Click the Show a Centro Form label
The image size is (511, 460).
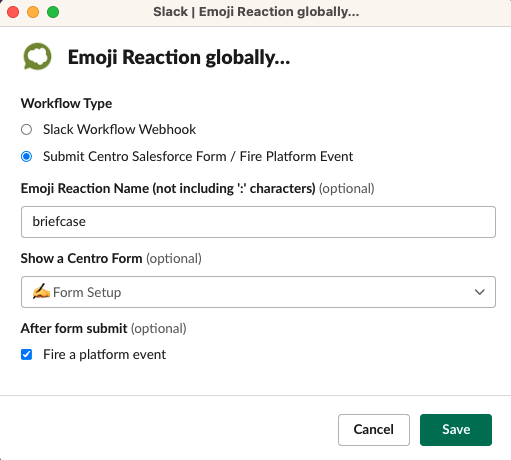(82, 258)
